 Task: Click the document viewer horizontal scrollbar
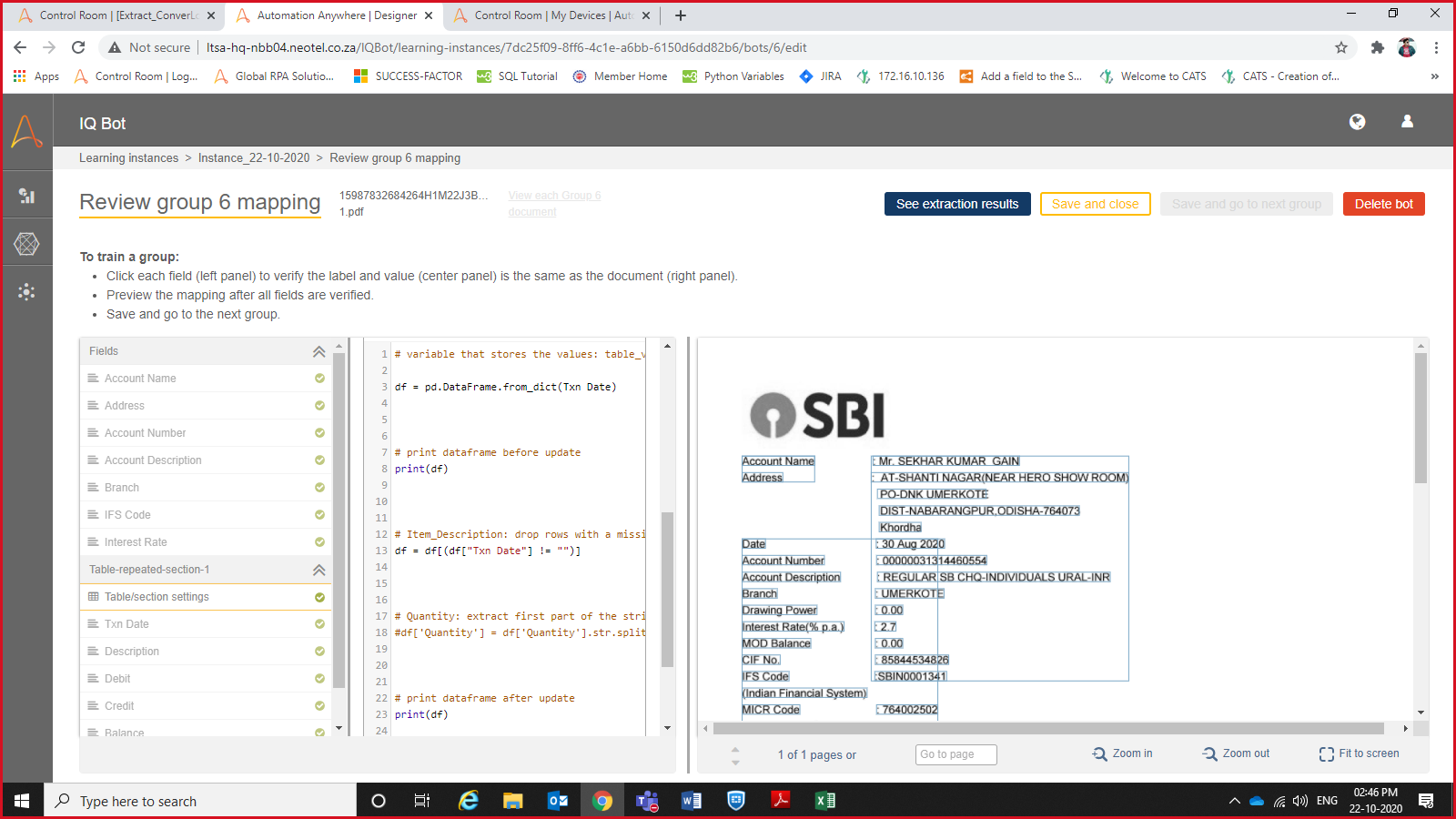(1048, 728)
